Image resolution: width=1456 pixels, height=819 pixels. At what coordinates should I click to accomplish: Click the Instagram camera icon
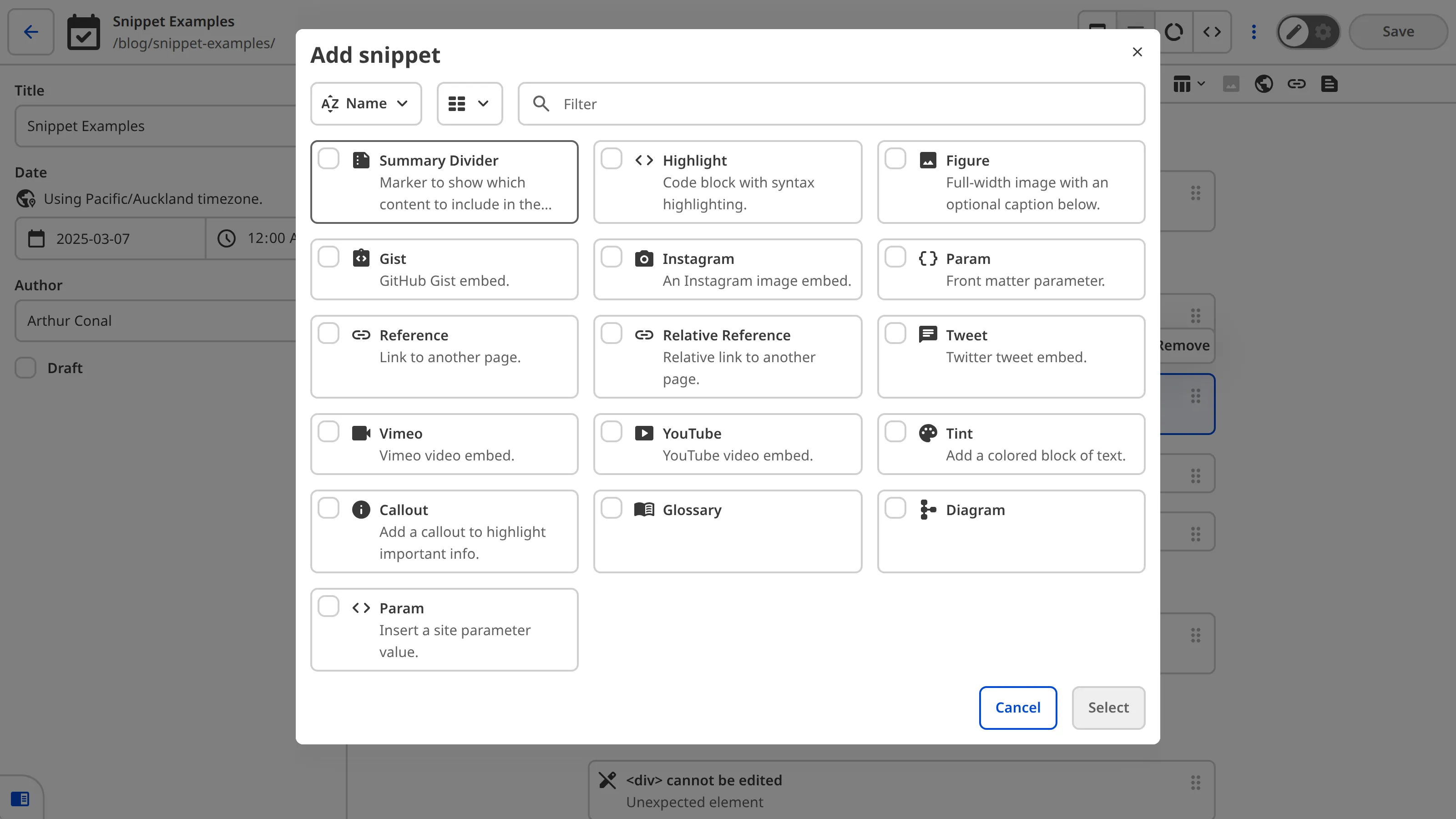644,258
